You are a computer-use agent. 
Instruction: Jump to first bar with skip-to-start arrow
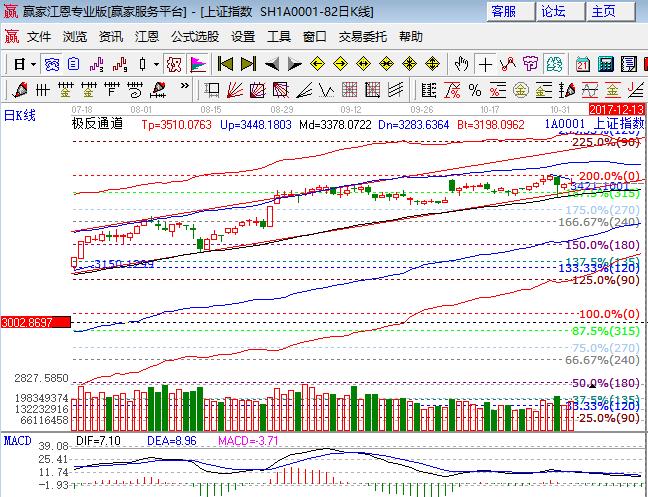[x=225, y=63]
